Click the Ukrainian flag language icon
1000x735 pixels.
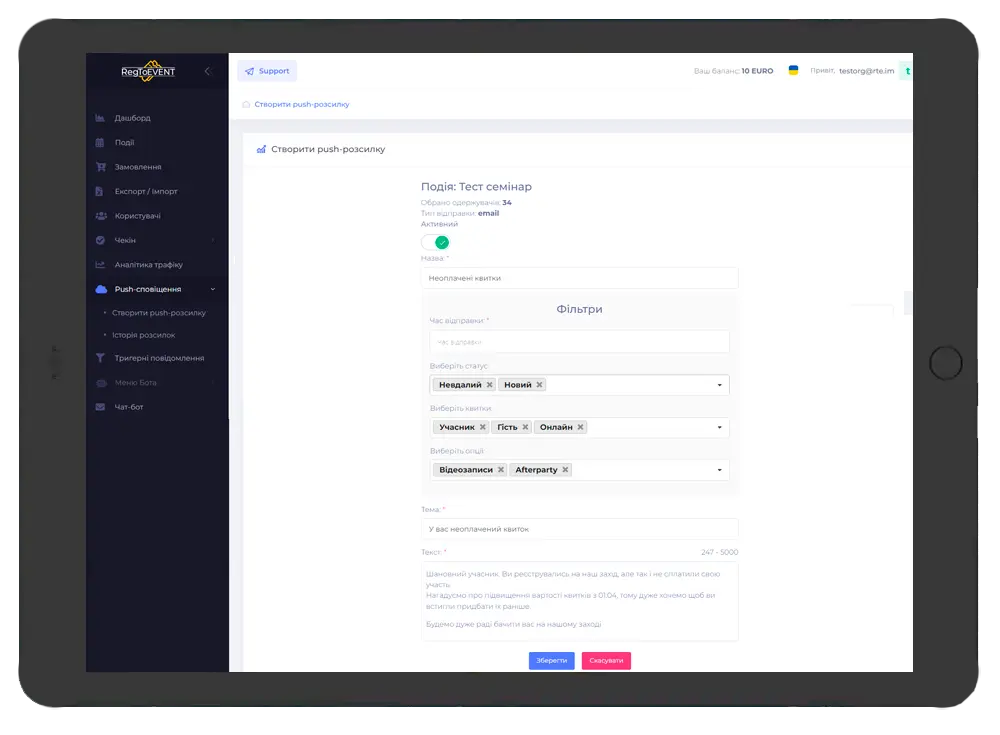[x=793, y=71]
